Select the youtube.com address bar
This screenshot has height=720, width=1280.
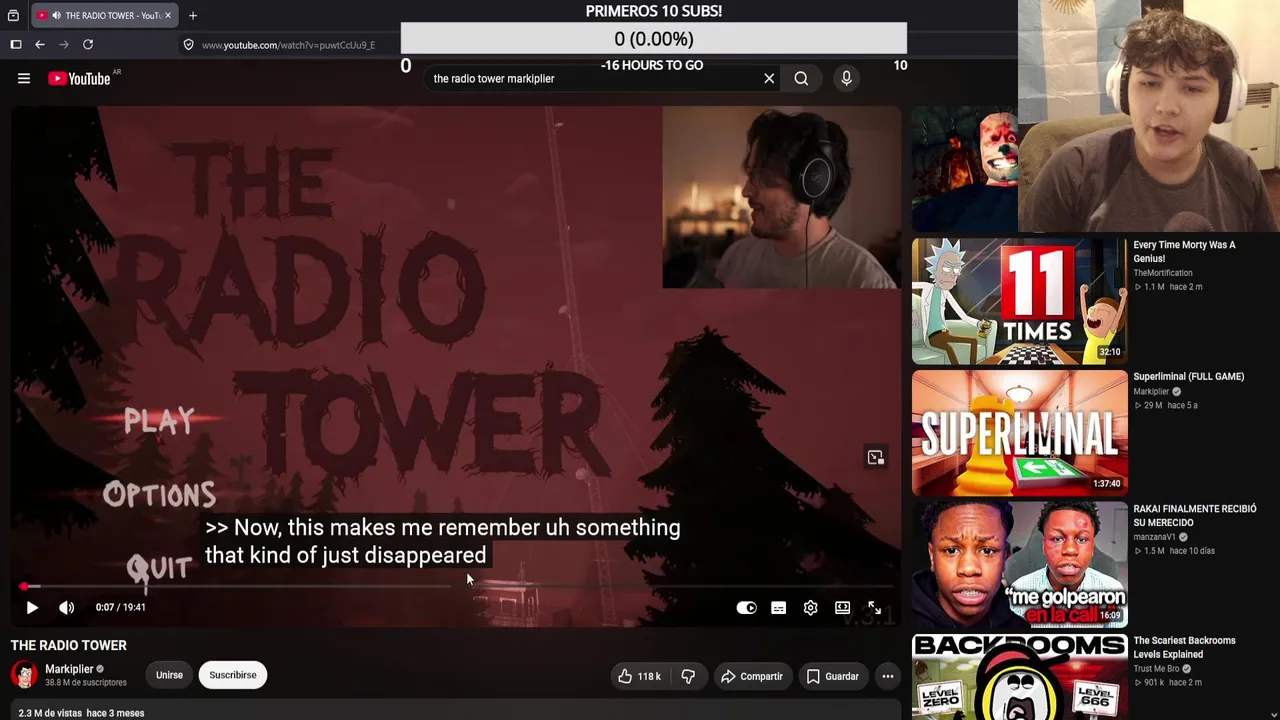tap(288, 45)
